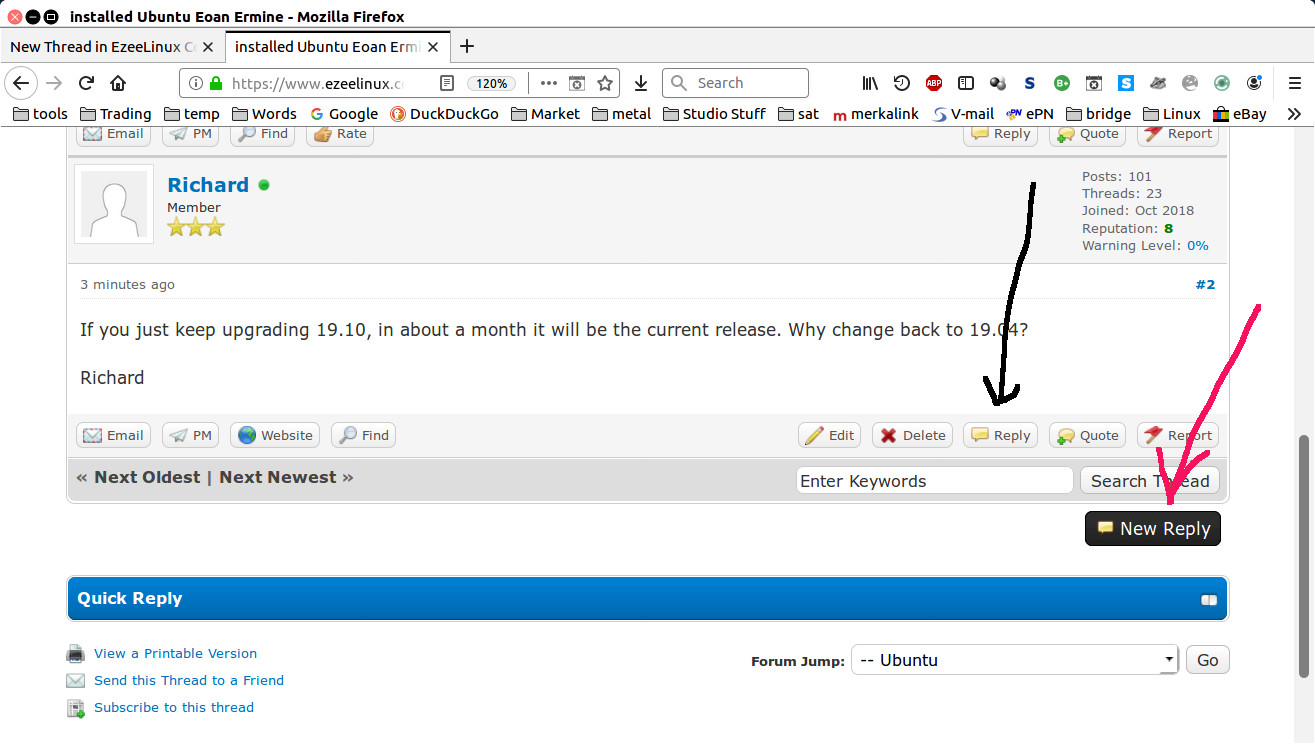Open the tools bookmark folder
The image size is (1315, 744).
pyautogui.click(x=41, y=114)
